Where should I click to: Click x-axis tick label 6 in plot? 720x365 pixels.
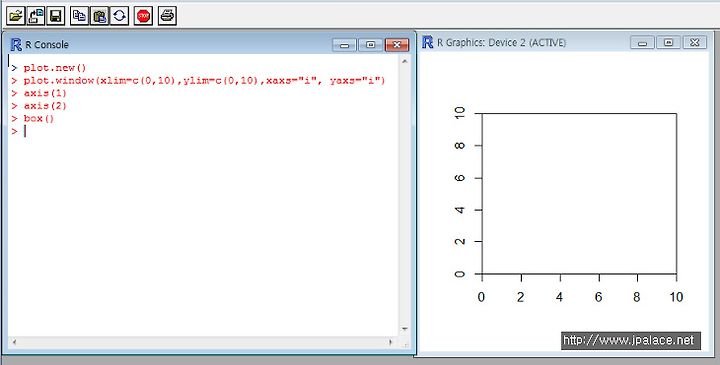(x=598, y=297)
